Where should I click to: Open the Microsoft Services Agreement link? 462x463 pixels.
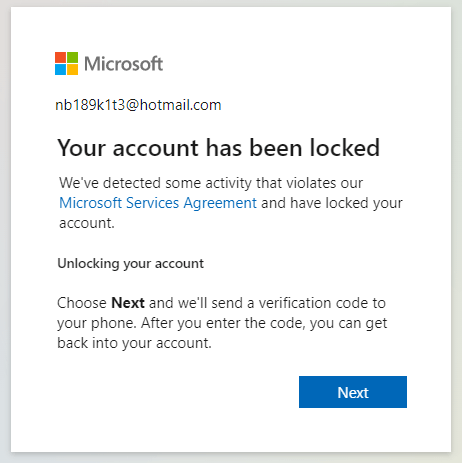click(158, 203)
